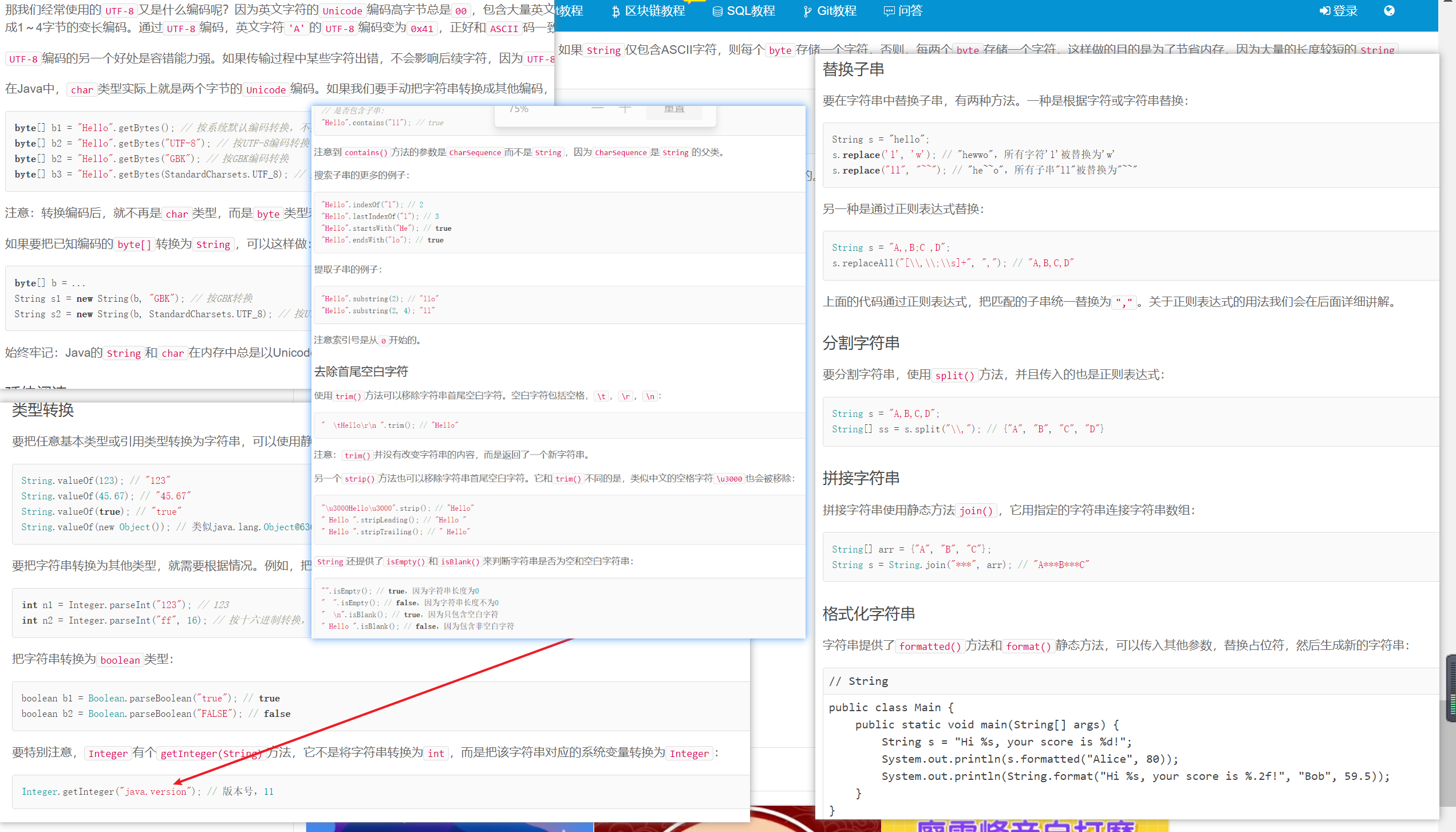
Task: Click the 类型转换 heading
Action: [43, 410]
